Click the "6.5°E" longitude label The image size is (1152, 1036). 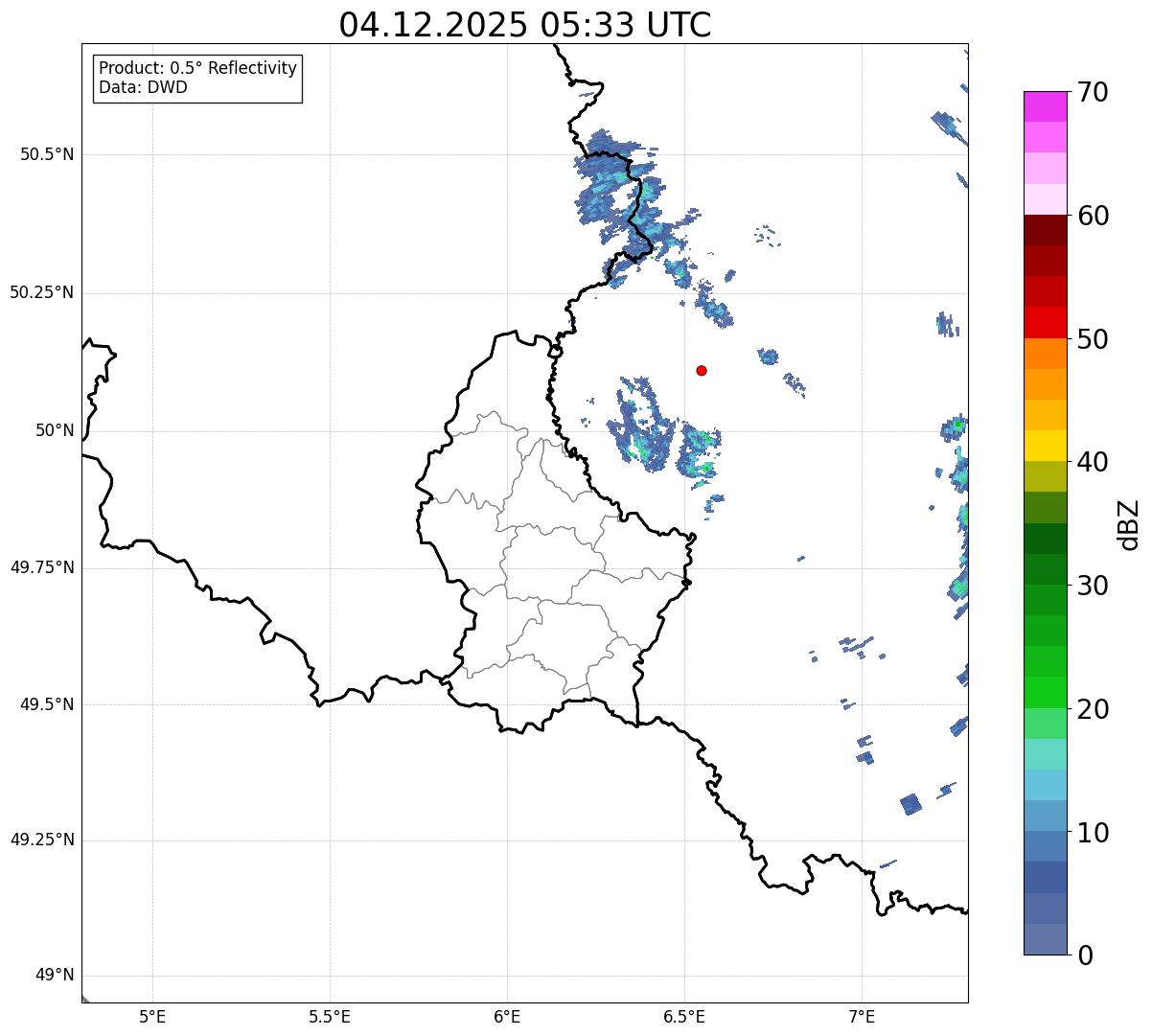point(684,1016)
